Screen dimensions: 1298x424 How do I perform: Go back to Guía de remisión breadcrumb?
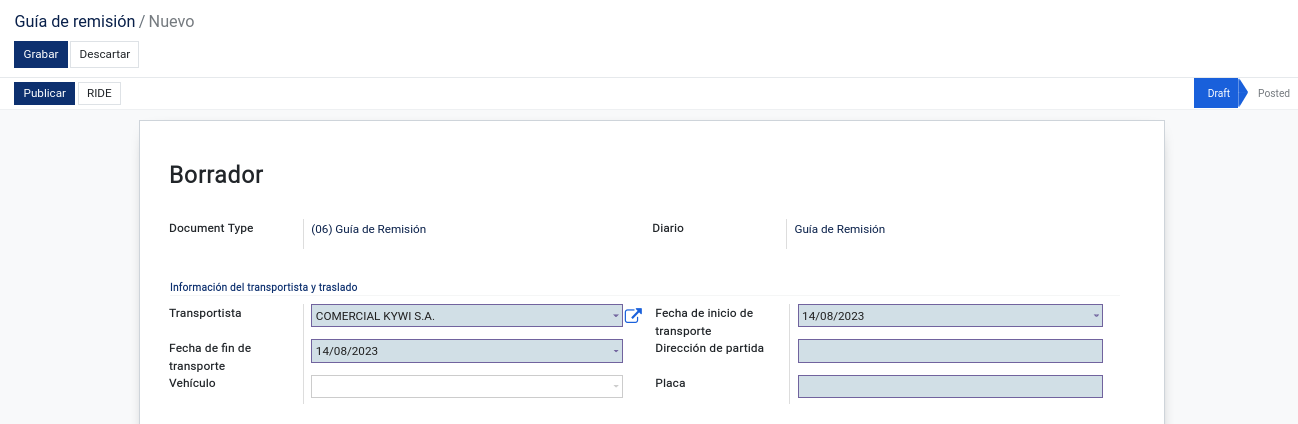pos(75,20)
